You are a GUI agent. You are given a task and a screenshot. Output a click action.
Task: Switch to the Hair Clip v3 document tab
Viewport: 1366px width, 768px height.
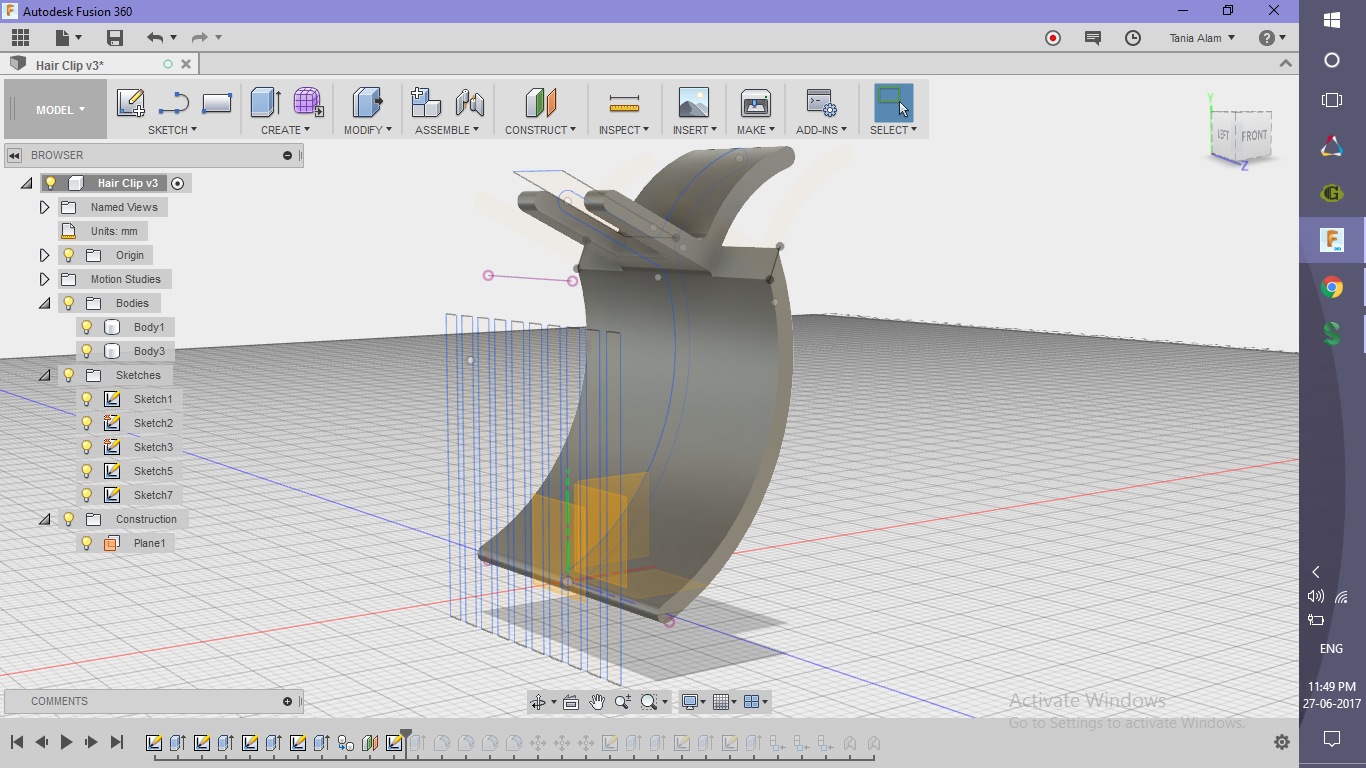click(x=98, y=64)
